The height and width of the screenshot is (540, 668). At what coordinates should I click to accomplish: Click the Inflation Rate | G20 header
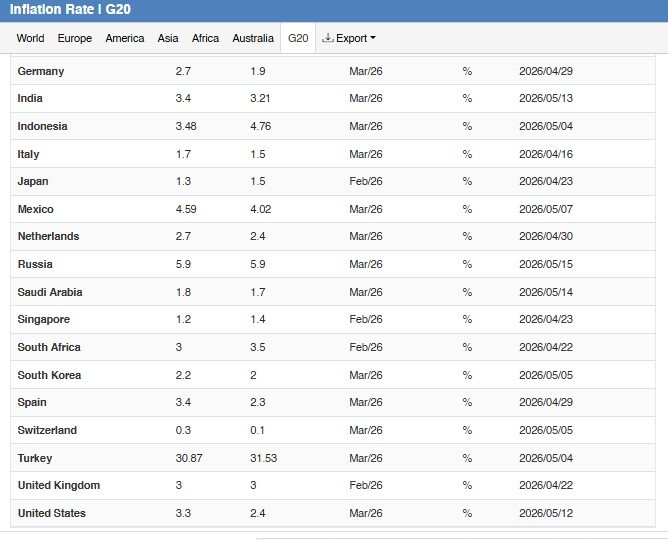click(x=69, y=10)
